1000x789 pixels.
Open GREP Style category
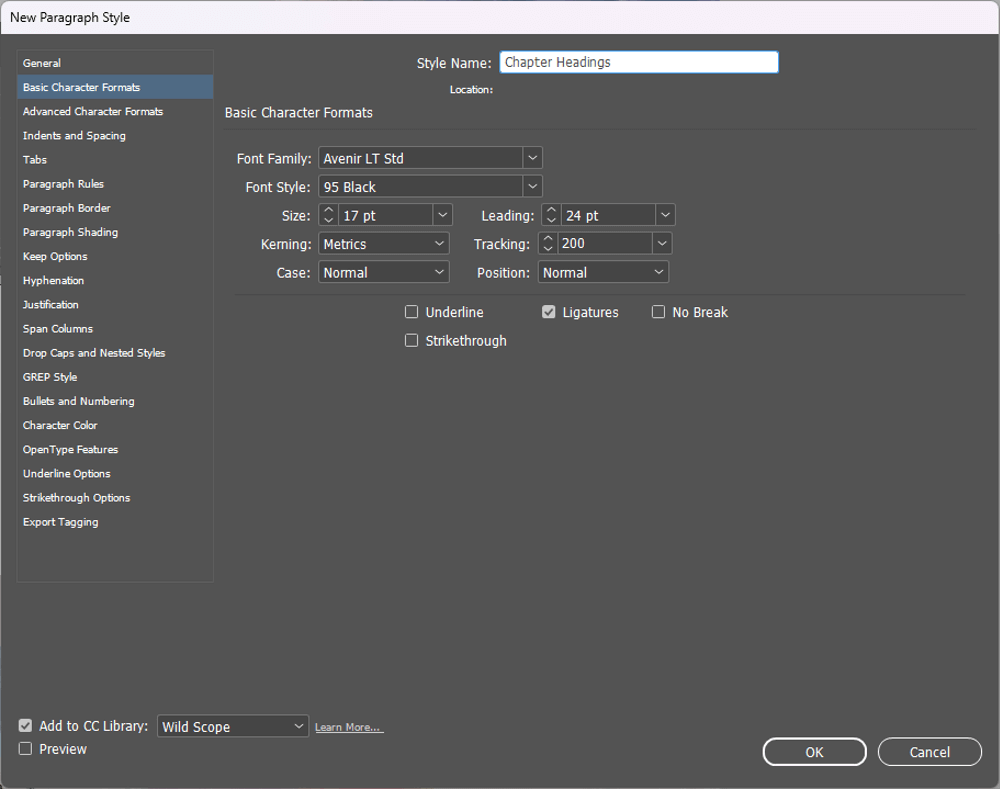pyautogui.click(x=115, y=378)
